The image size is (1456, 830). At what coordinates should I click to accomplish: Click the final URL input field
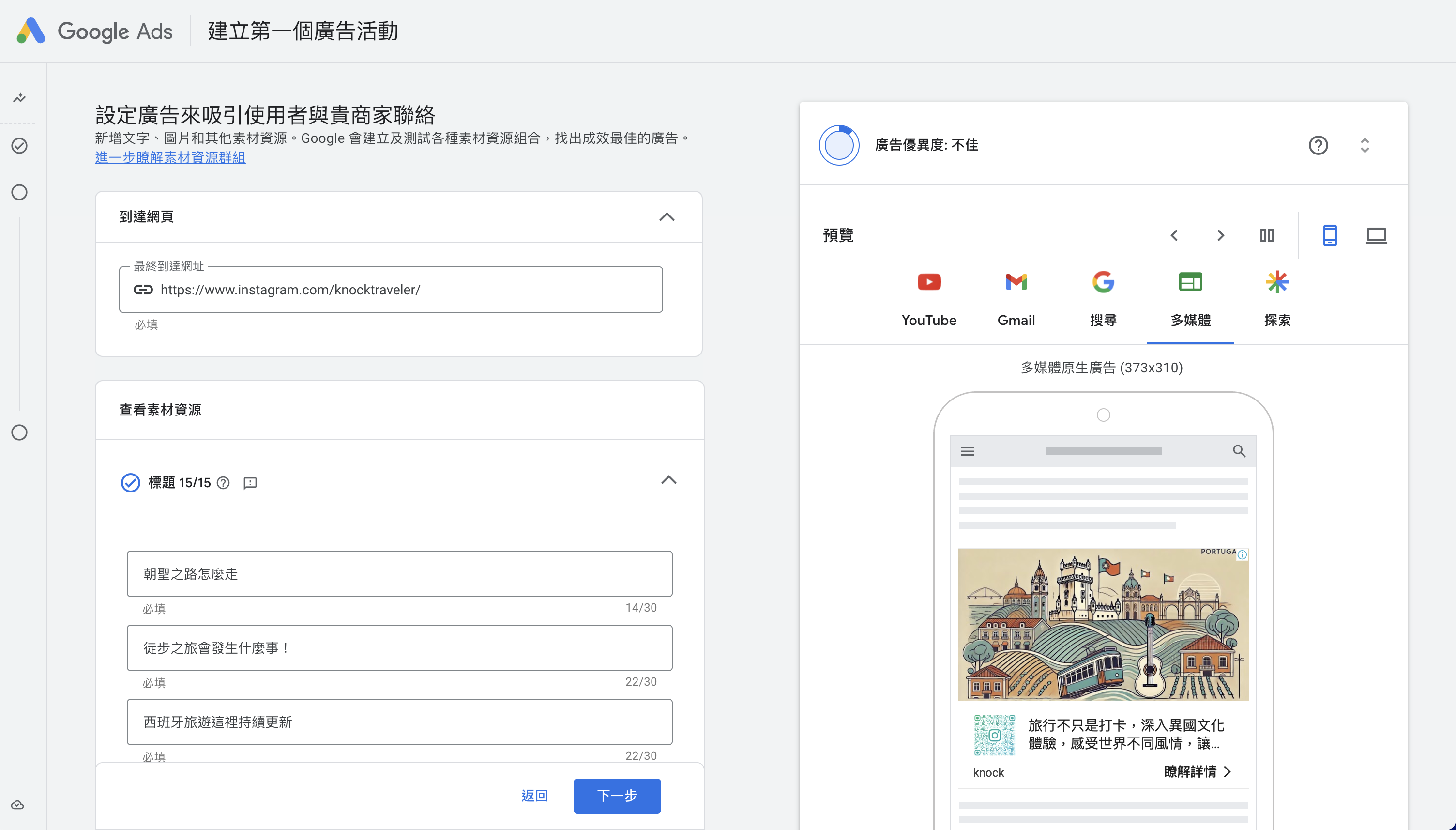coord(391,290)
